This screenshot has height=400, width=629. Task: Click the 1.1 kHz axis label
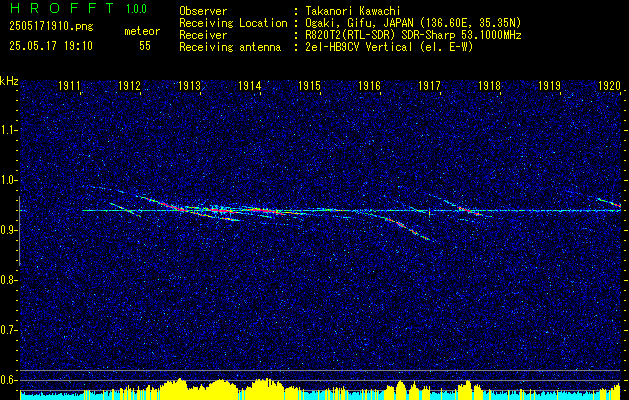[8, 130]
